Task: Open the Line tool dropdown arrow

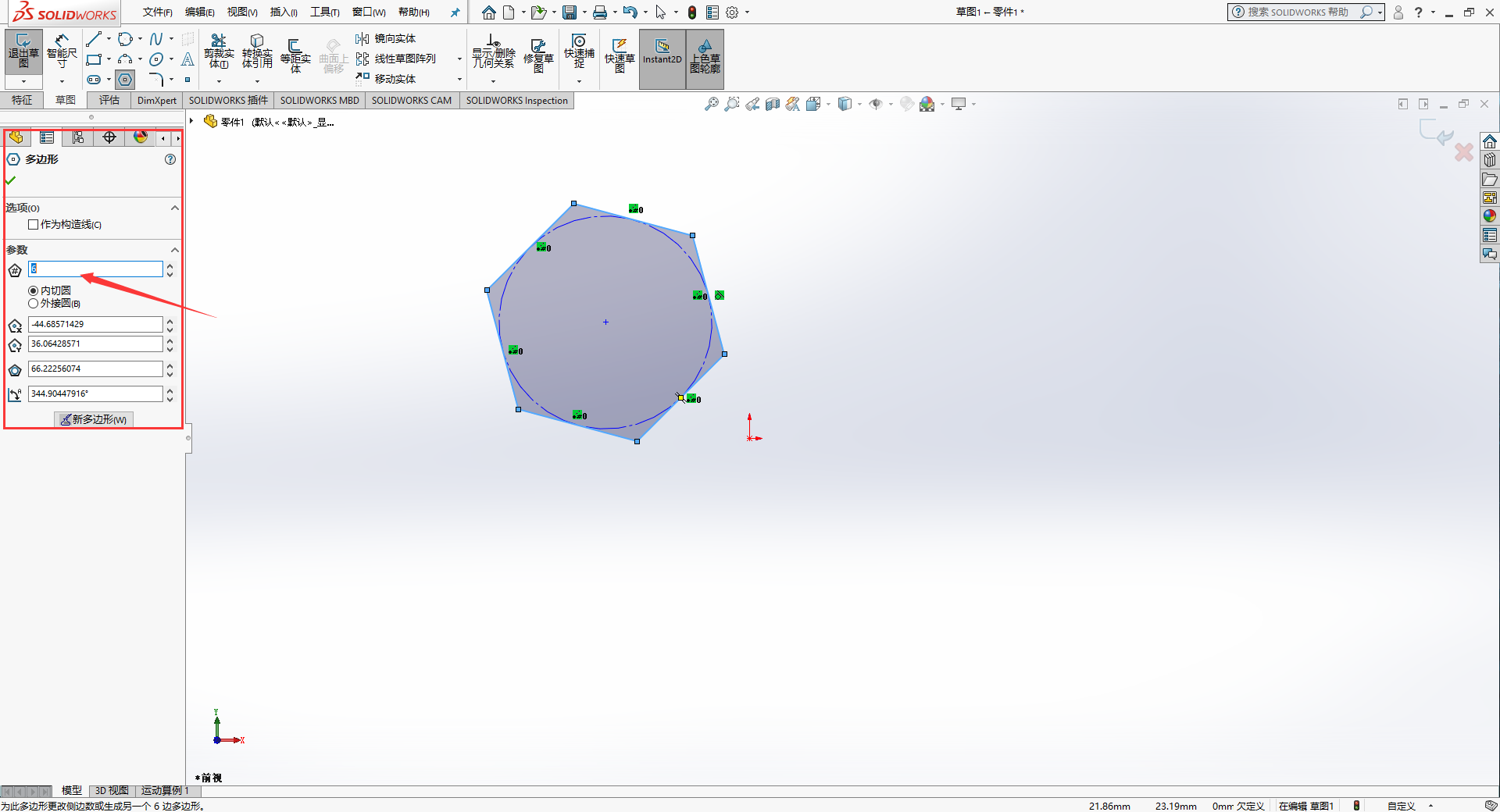Action: click(109, 39)
